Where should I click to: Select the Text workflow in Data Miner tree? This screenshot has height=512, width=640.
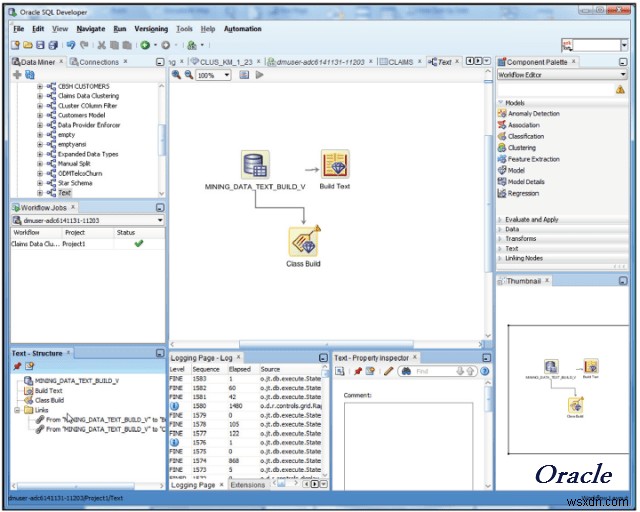click(64, 193)
